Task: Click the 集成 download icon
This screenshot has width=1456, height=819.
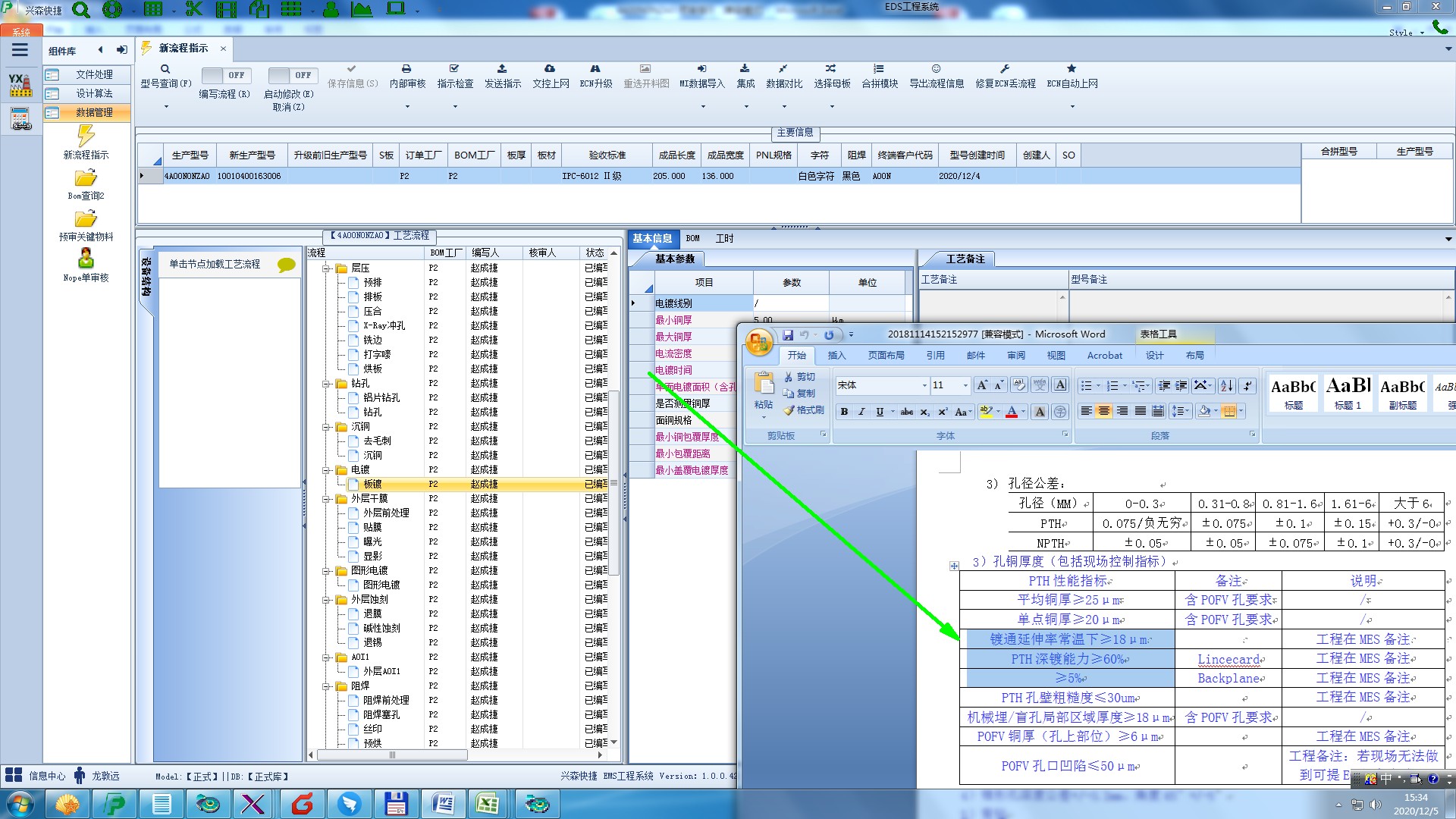Action: click(745, 69)
